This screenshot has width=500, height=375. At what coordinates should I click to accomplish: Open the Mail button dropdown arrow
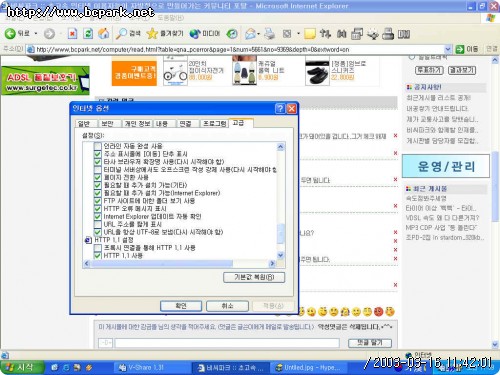(x=259, y=34)
